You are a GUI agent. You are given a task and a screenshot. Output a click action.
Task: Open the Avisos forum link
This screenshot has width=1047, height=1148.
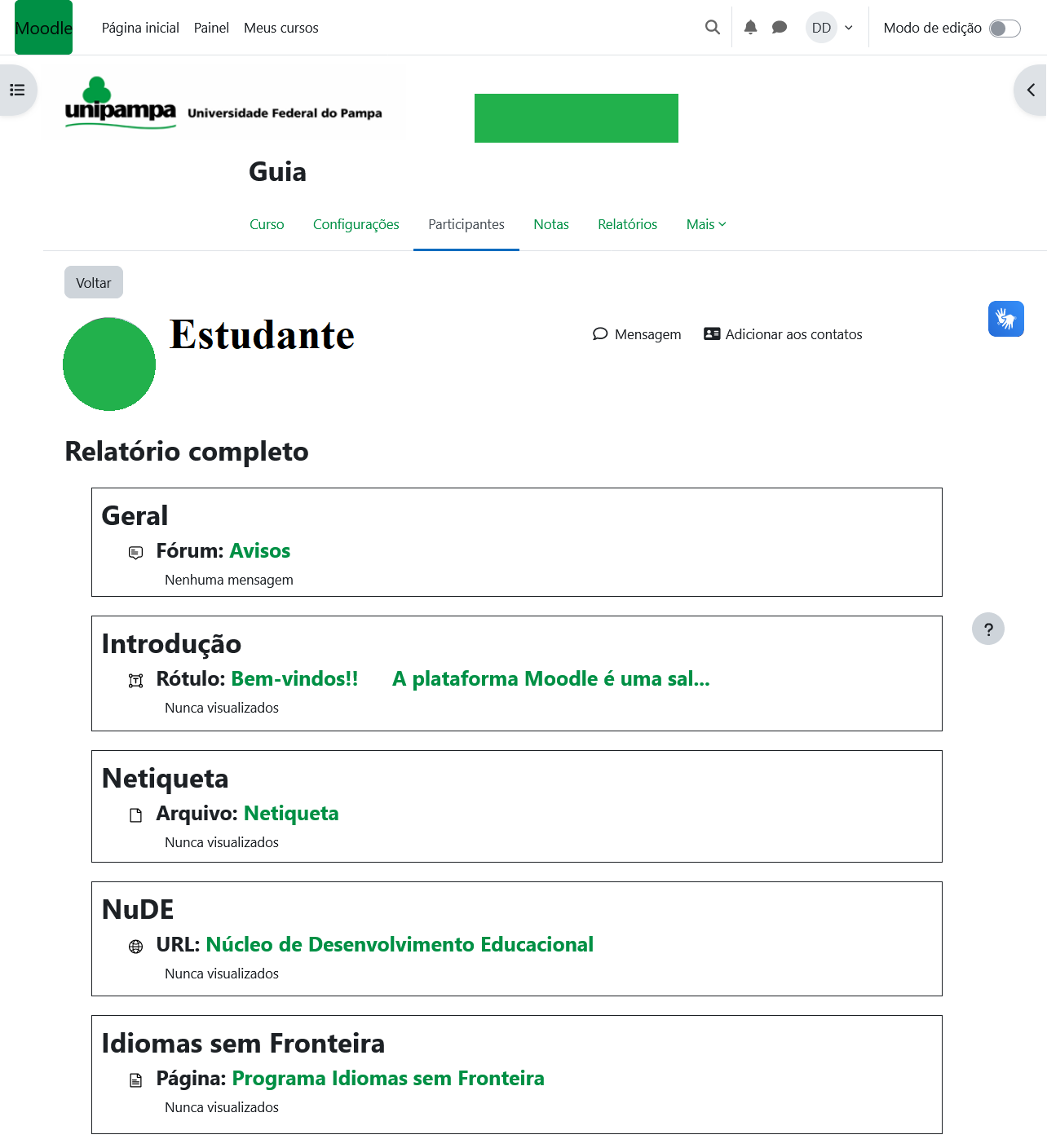259,551
